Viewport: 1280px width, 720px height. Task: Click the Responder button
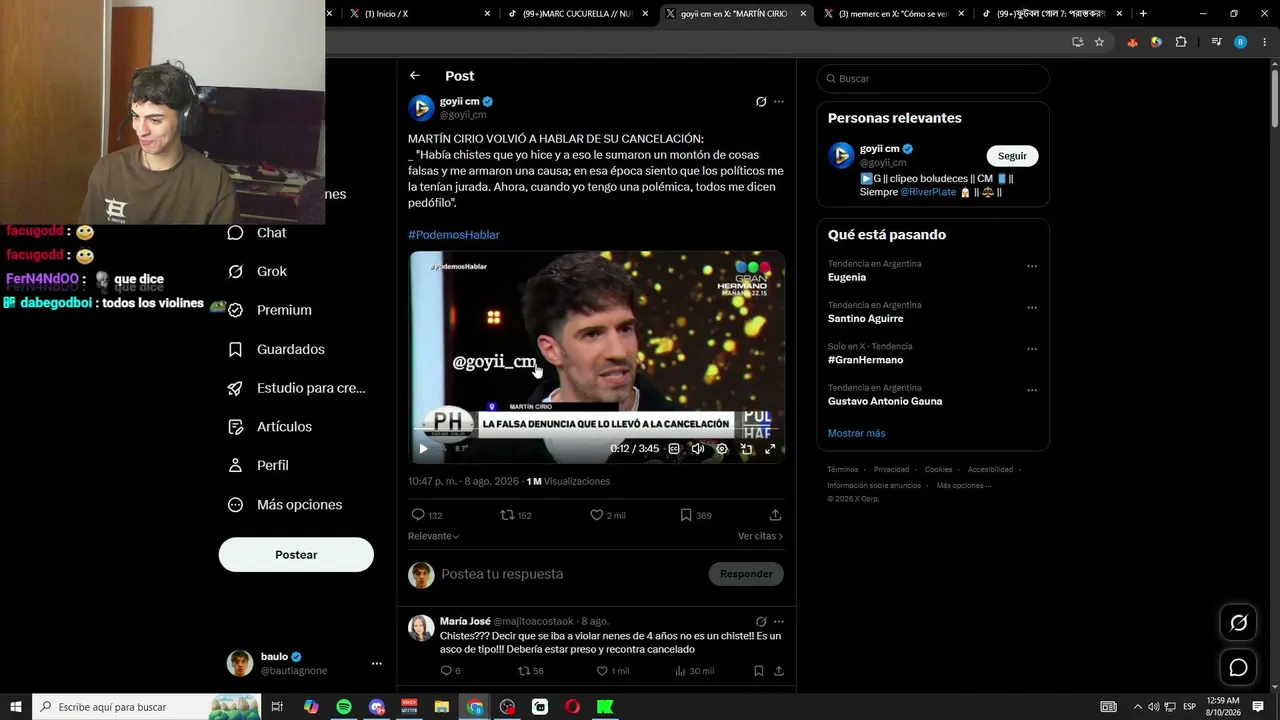pyautogui.click(x=746, y=574)
